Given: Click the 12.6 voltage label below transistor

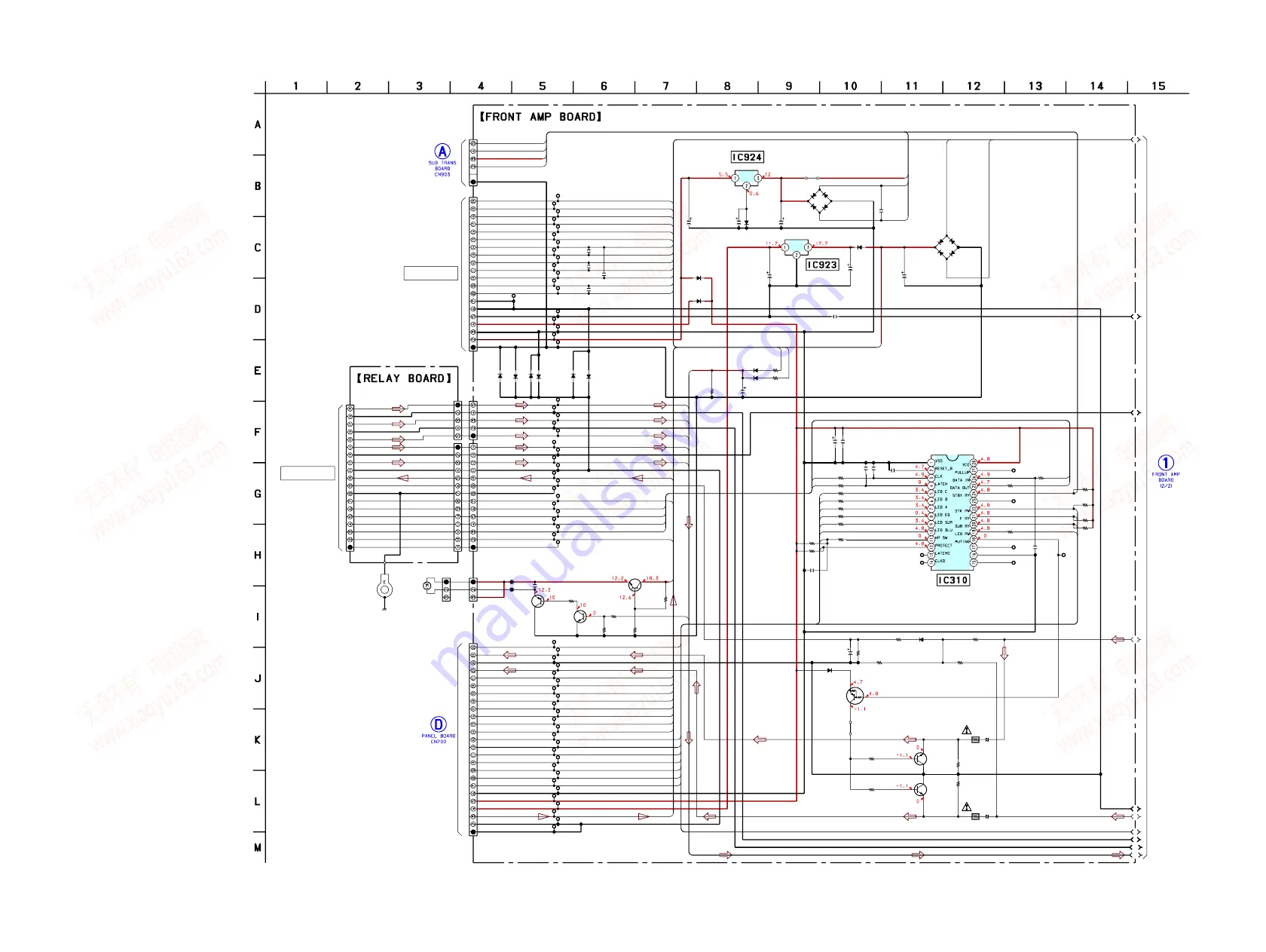Looking at the screenshot, I should point(625,598).
